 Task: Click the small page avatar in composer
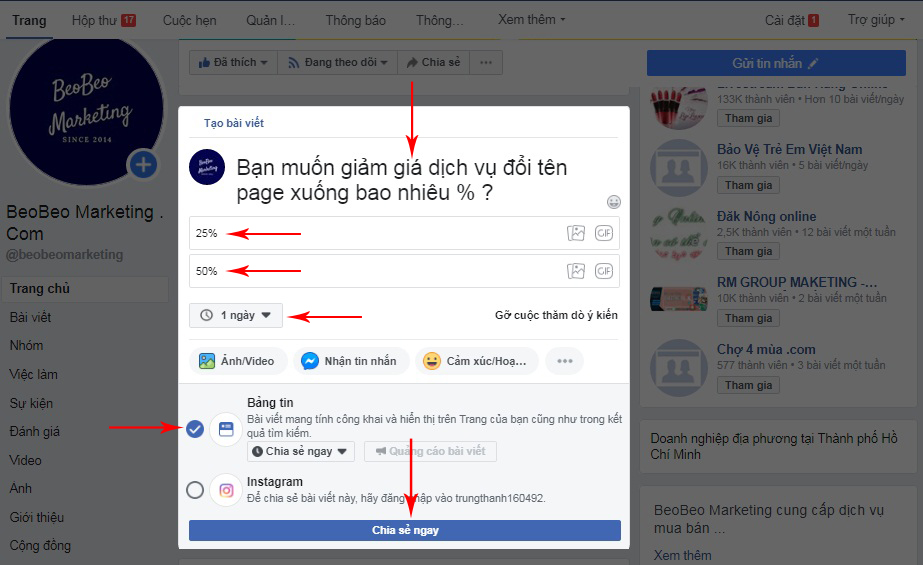[207, 167]
